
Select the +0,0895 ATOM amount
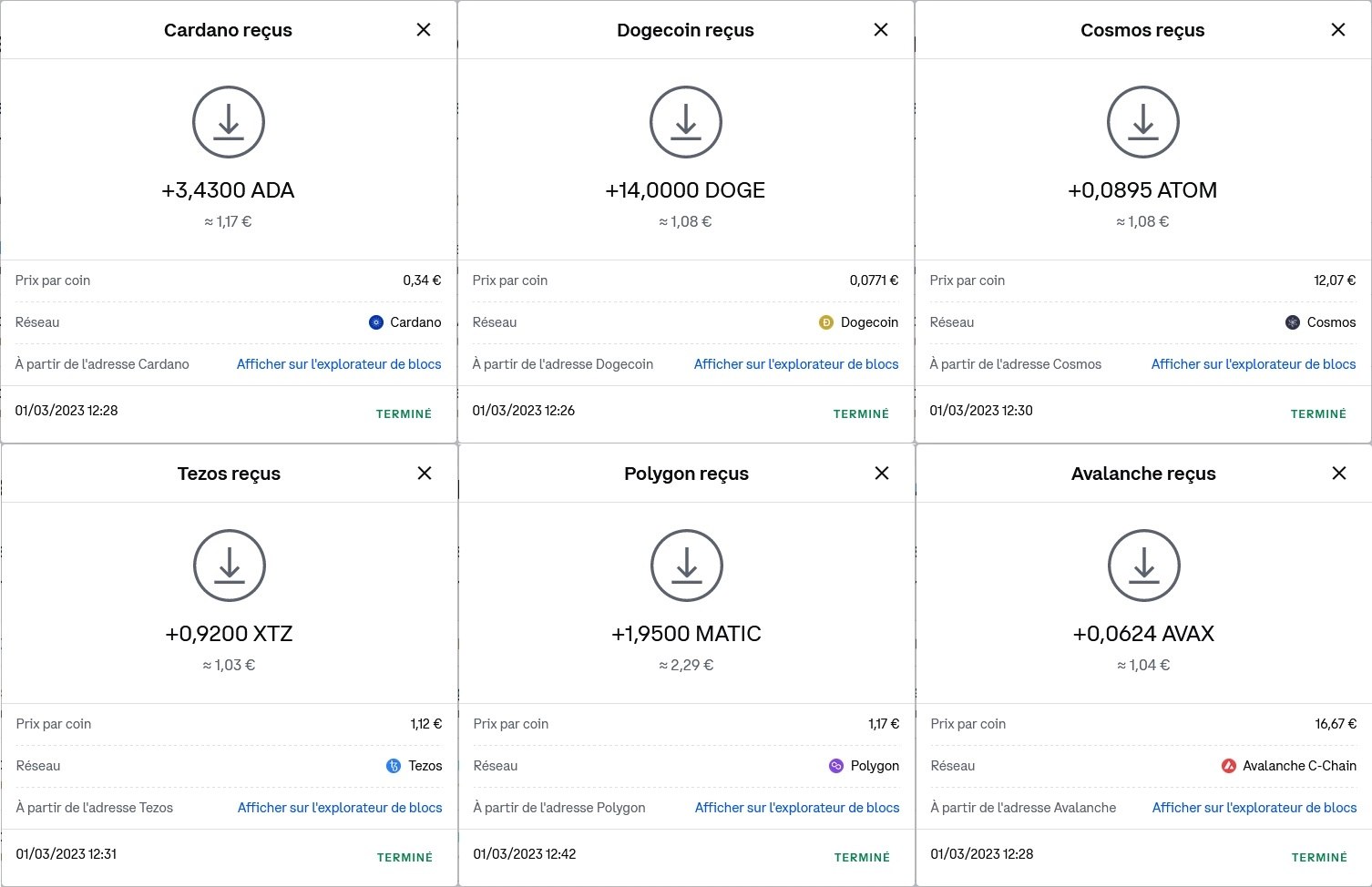click(x=1142, y=190)
